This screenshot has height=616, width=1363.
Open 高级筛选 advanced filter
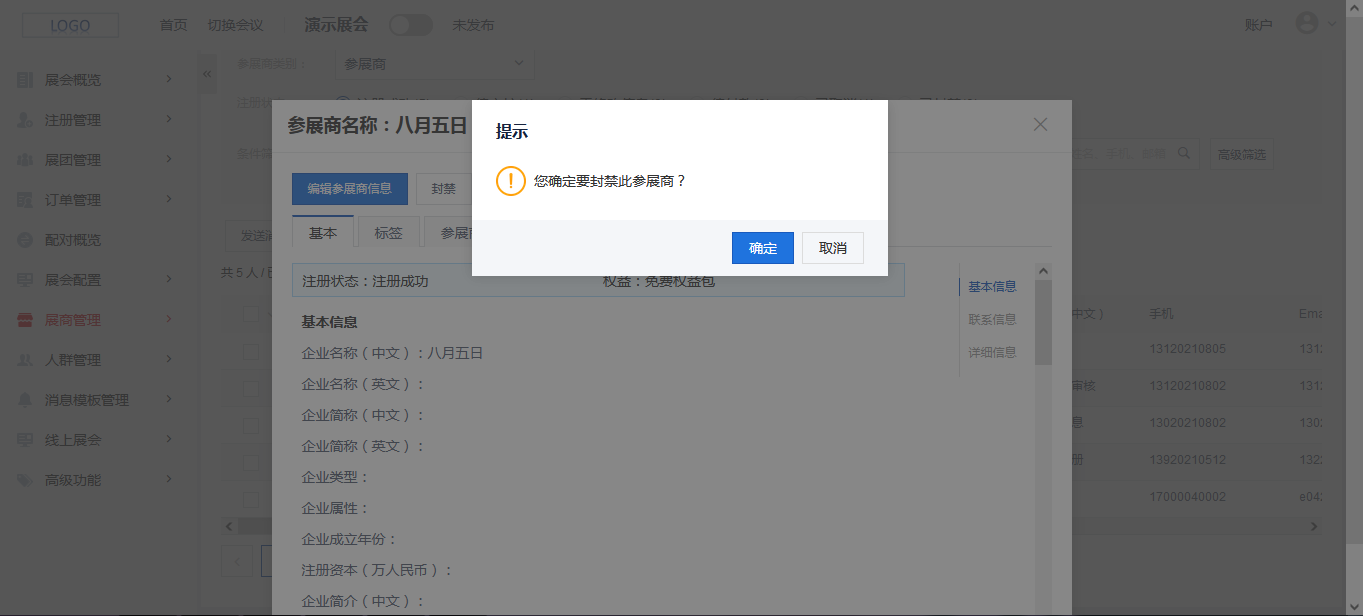click(x=1241, y=155)
